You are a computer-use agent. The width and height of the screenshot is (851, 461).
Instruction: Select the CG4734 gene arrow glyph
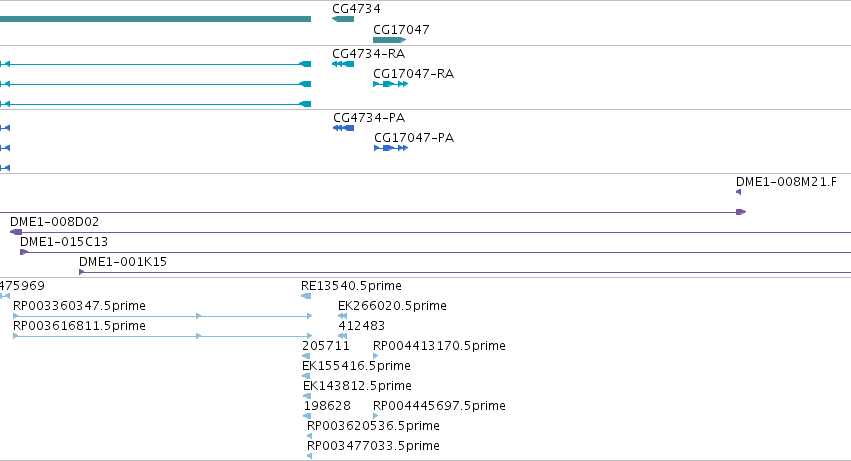343,19
